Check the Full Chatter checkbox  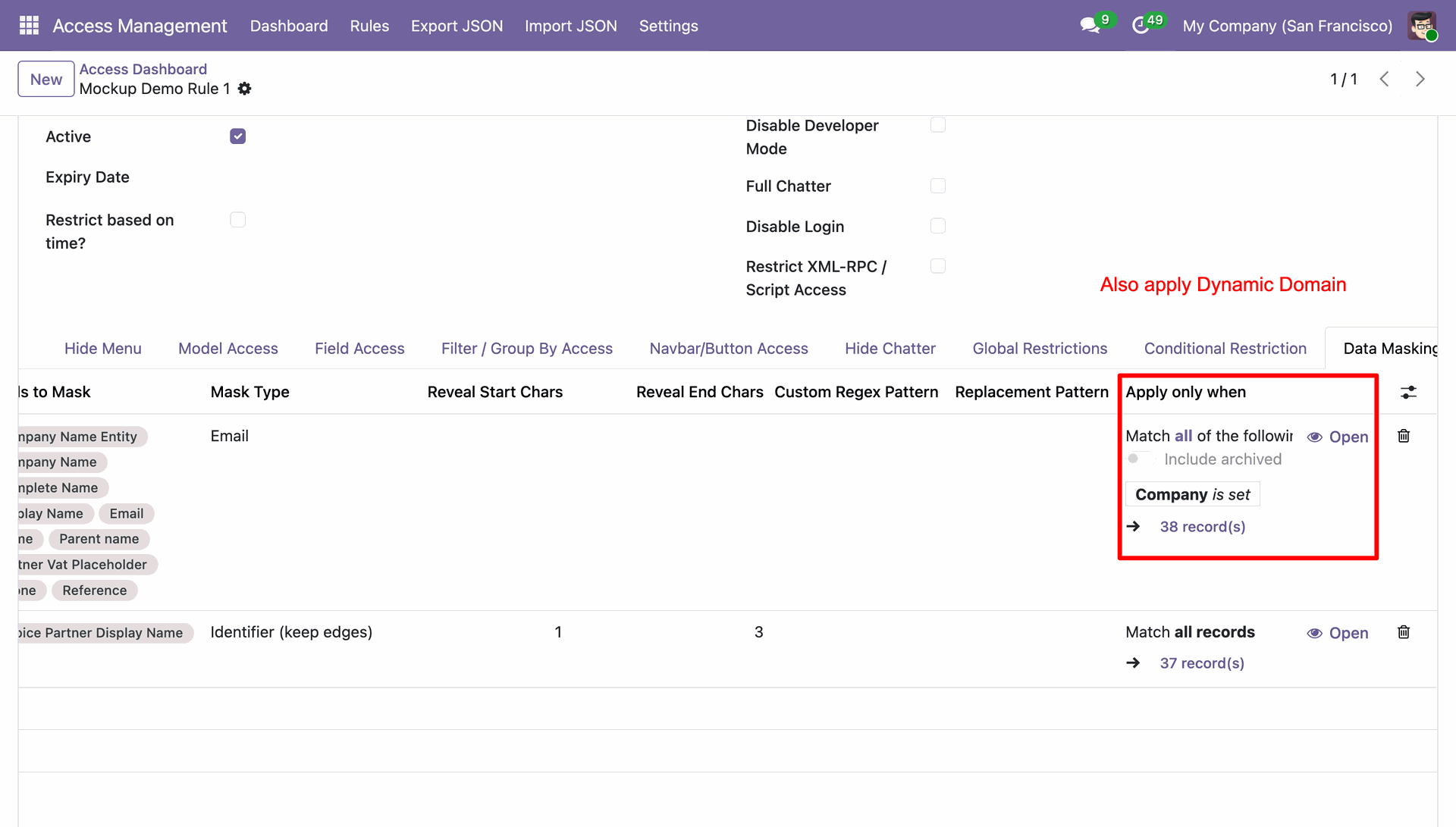click(938, 186)
